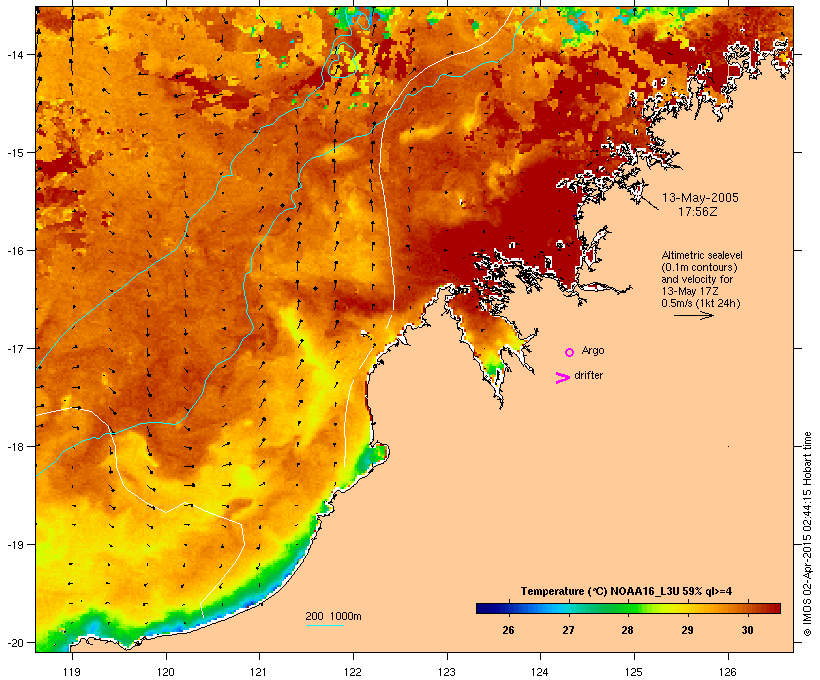
Task: Click the magenta Argo circle legend symbol
Action: click(570, 352)
